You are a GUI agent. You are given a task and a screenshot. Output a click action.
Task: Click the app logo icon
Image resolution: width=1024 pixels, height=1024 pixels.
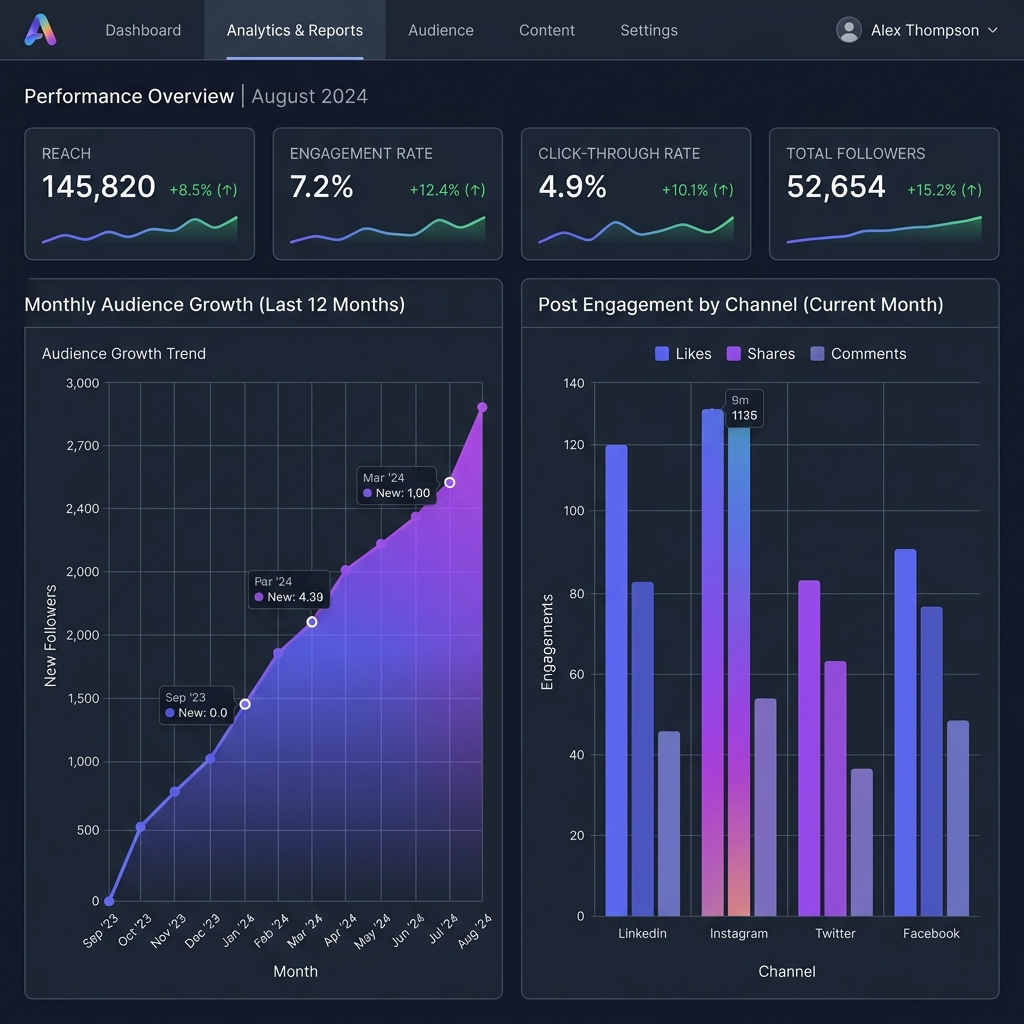pos(40,30)
